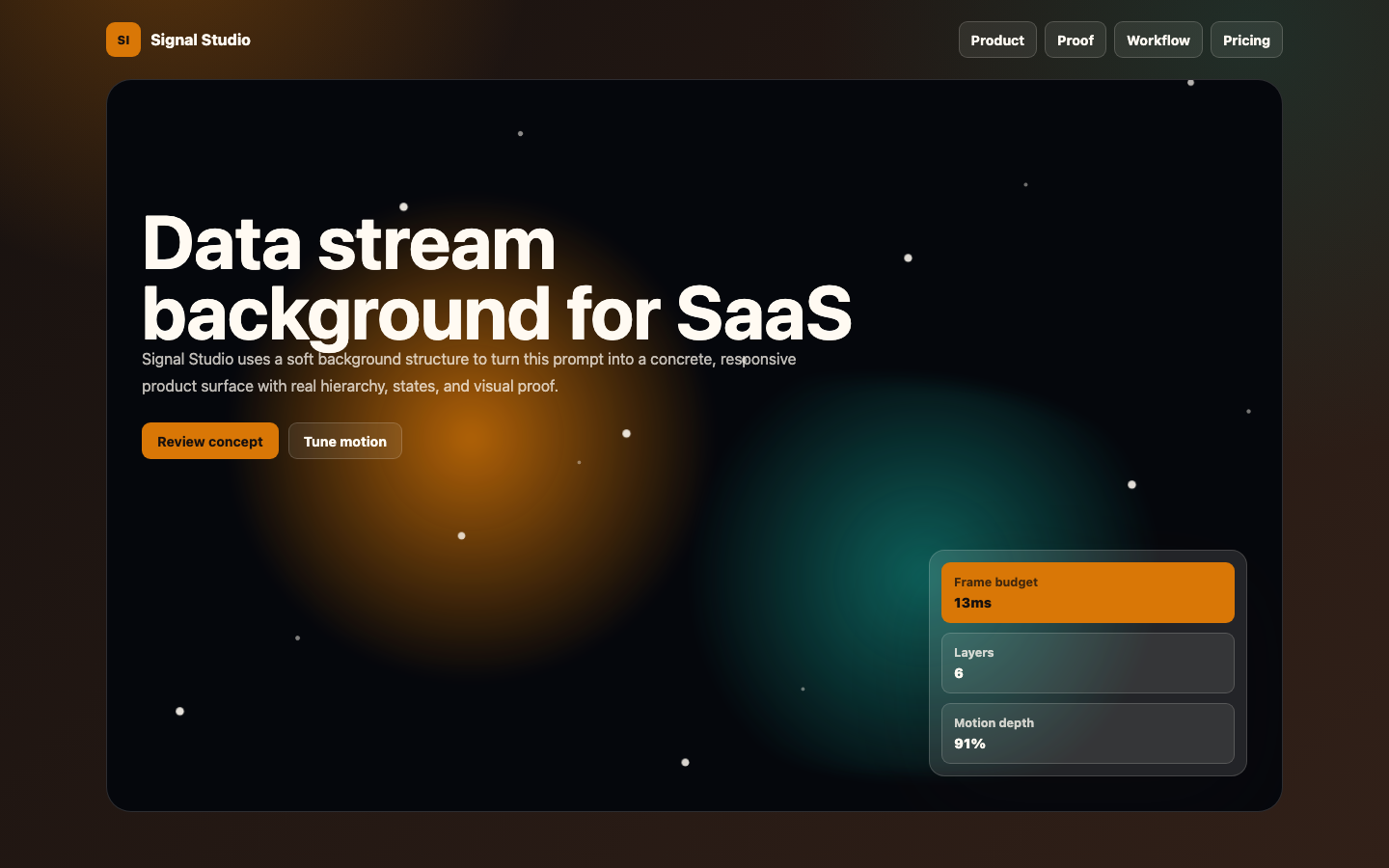
Task: Click the orange SI logo icon
Action: pyautogui.click(x=123, y=40)
